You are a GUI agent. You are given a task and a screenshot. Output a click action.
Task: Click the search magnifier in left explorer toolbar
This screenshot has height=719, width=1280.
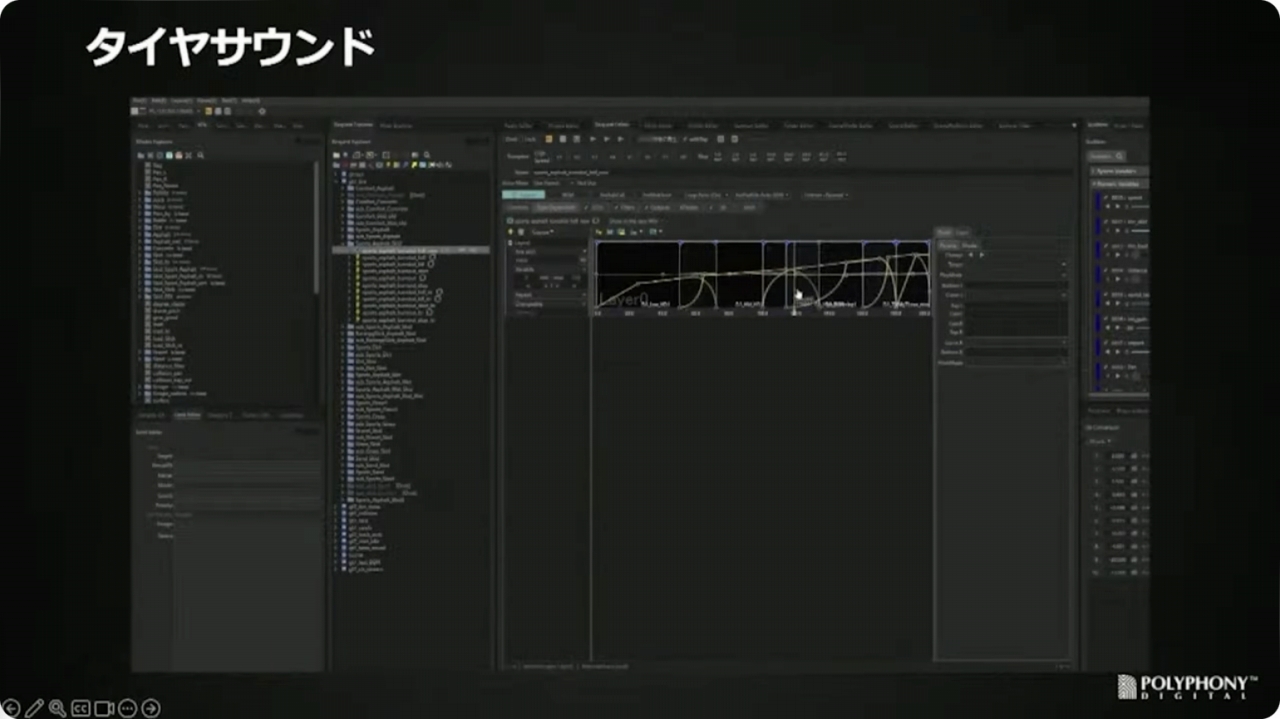coord(201,156)
